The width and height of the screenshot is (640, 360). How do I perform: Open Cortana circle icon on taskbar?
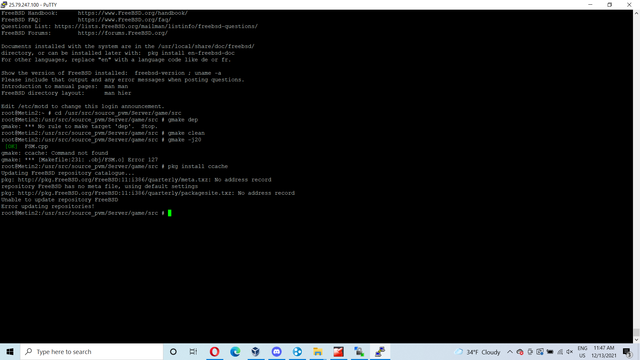[x=173, y=351]
